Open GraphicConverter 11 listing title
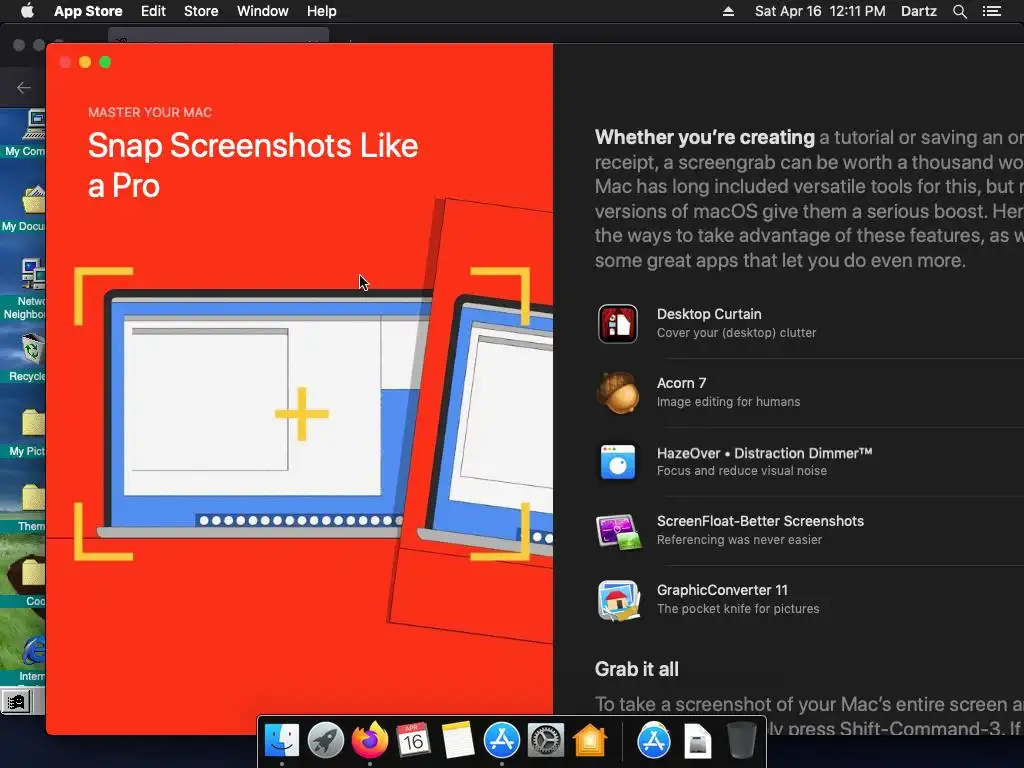This screenshot has height=768, width=1024. [722, 590]
